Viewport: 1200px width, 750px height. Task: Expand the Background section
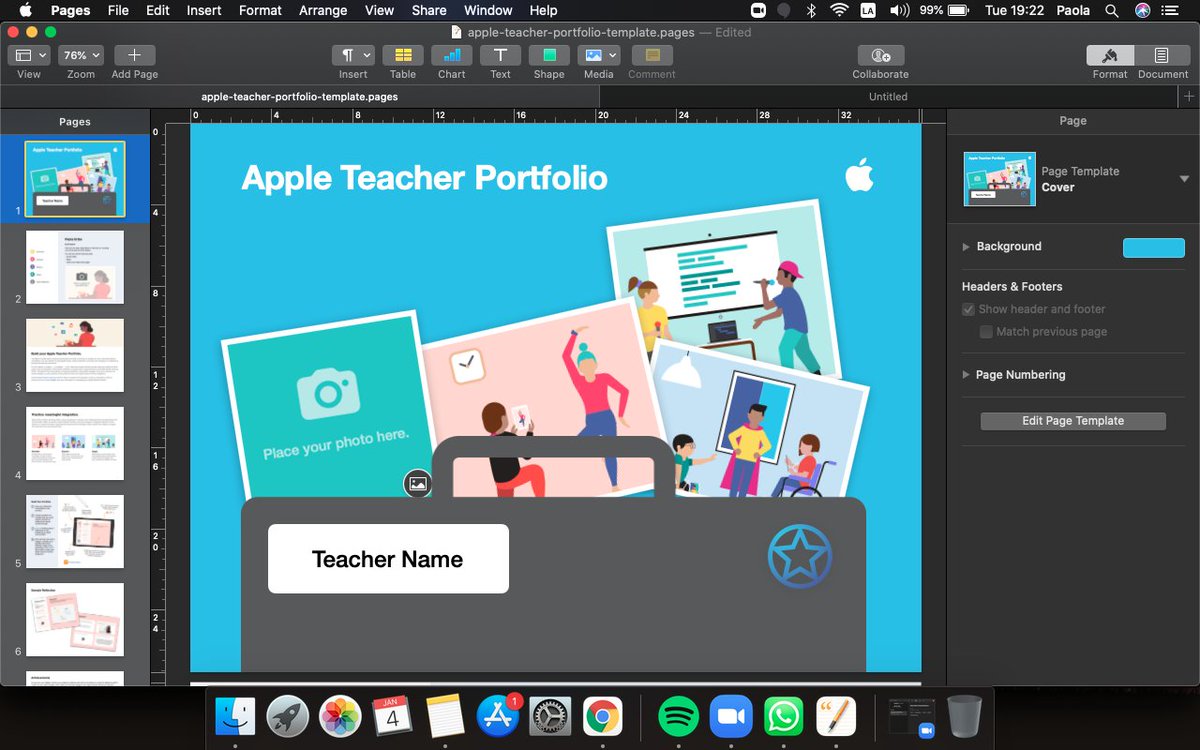point(965,246)
